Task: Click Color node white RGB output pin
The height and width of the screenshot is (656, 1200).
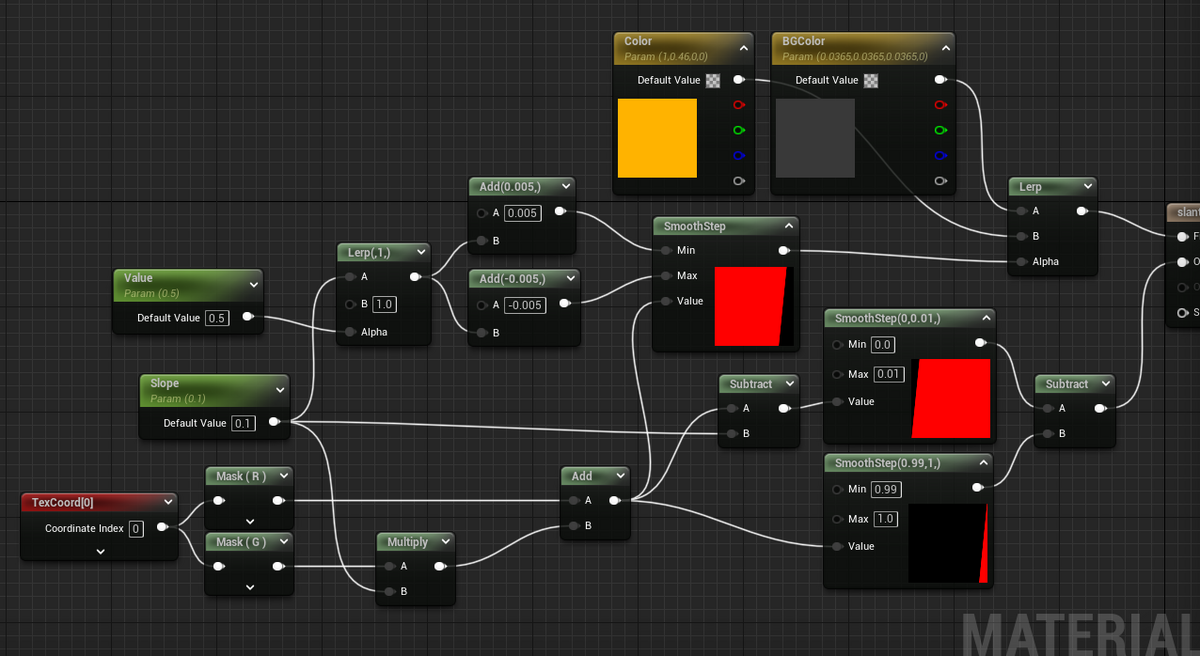Action: point(739,79)
